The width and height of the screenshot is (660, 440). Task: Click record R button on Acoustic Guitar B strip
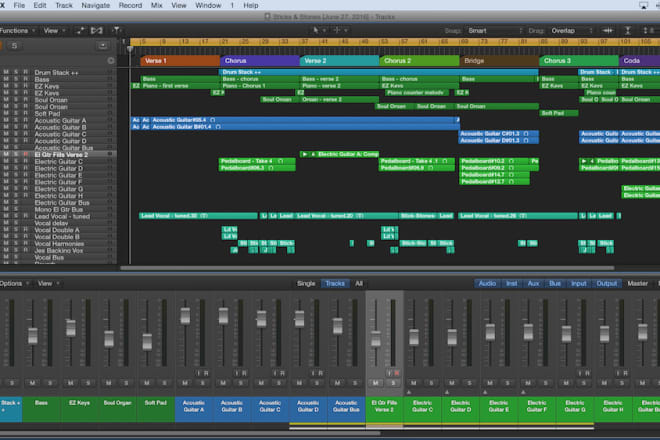point(244,373)
